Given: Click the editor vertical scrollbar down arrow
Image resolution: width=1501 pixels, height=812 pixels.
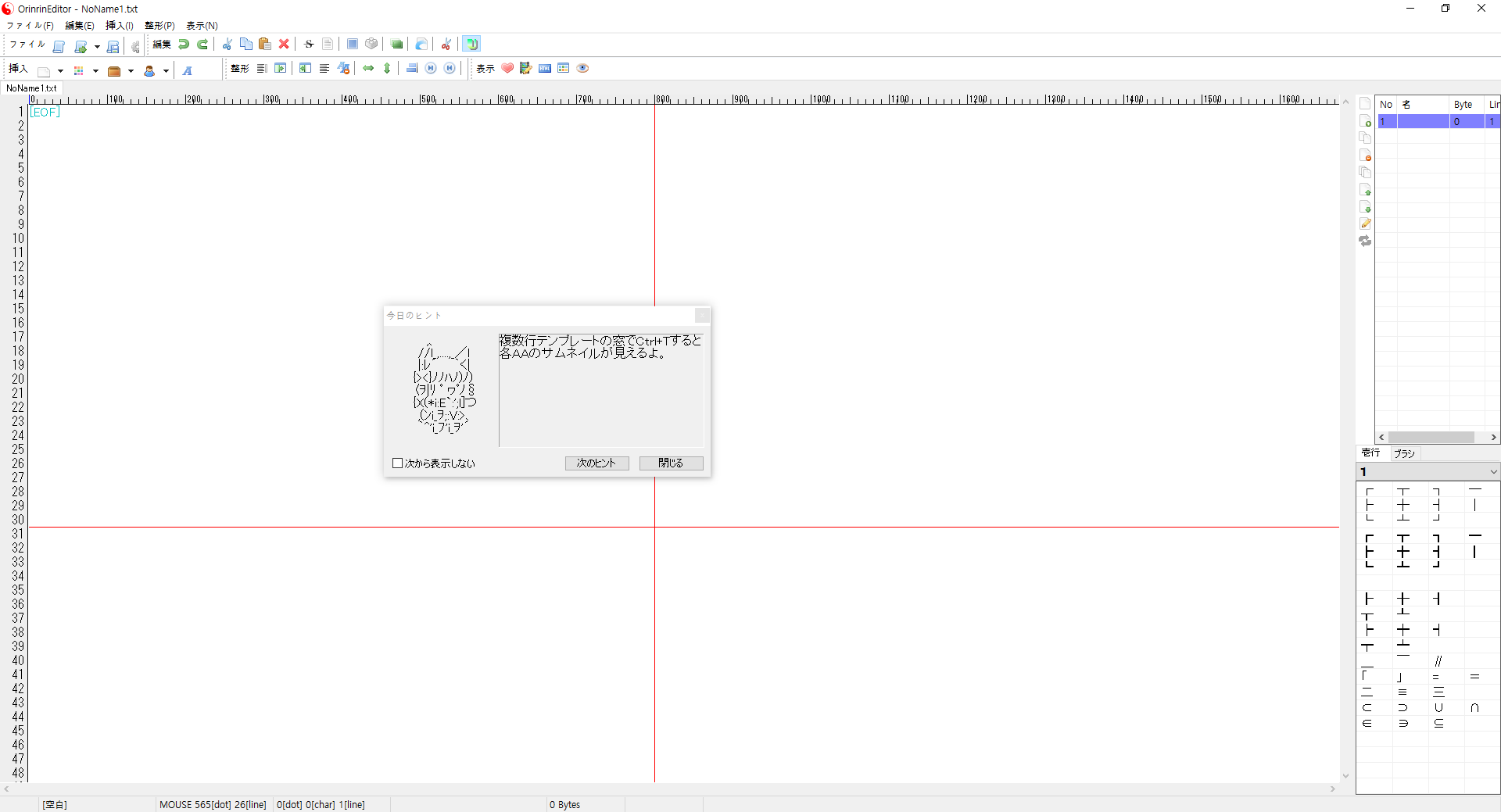Looking at the screenshot, I should (1345, 776).
